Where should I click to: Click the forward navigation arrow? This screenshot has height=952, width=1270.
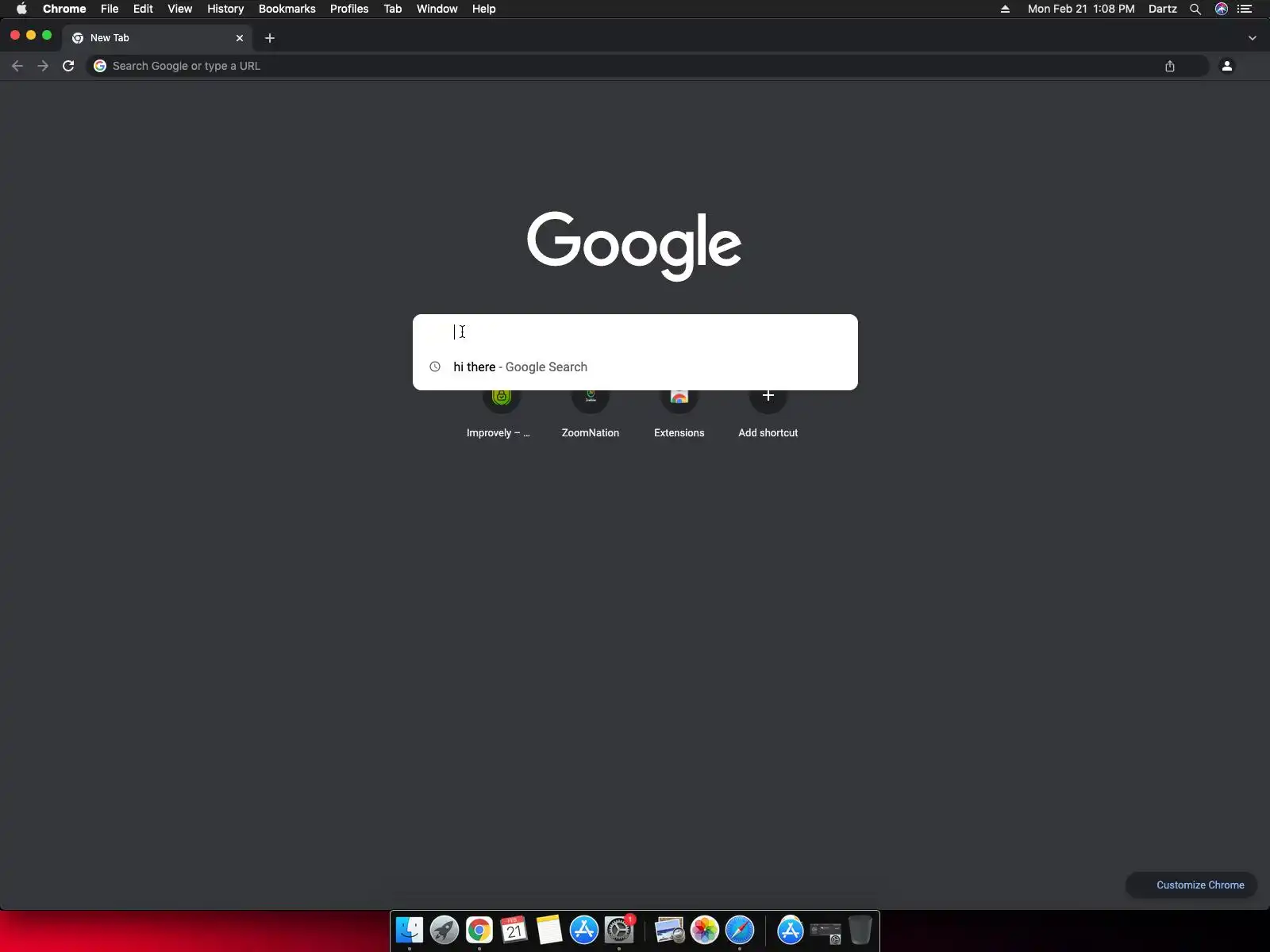pos(43,66)
